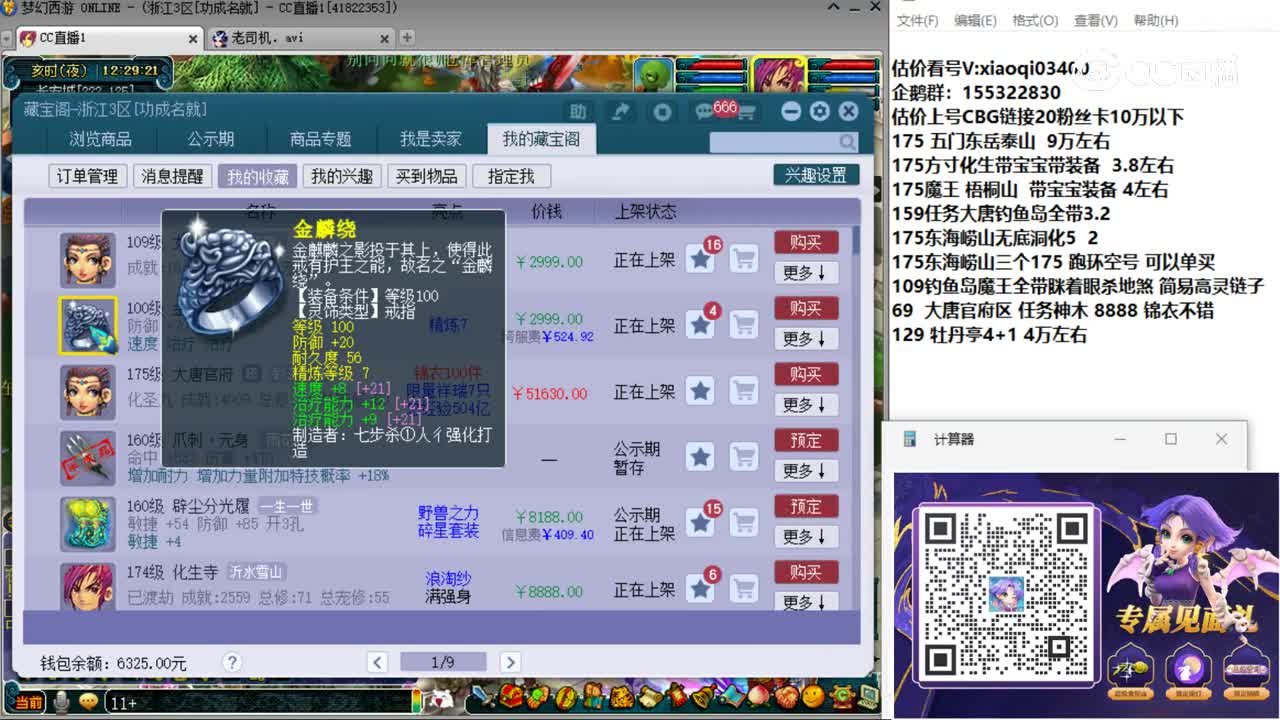Viewport: 1280px width, 720px height.
Task: Click the page number field 1/9
Action: [443, 662]
